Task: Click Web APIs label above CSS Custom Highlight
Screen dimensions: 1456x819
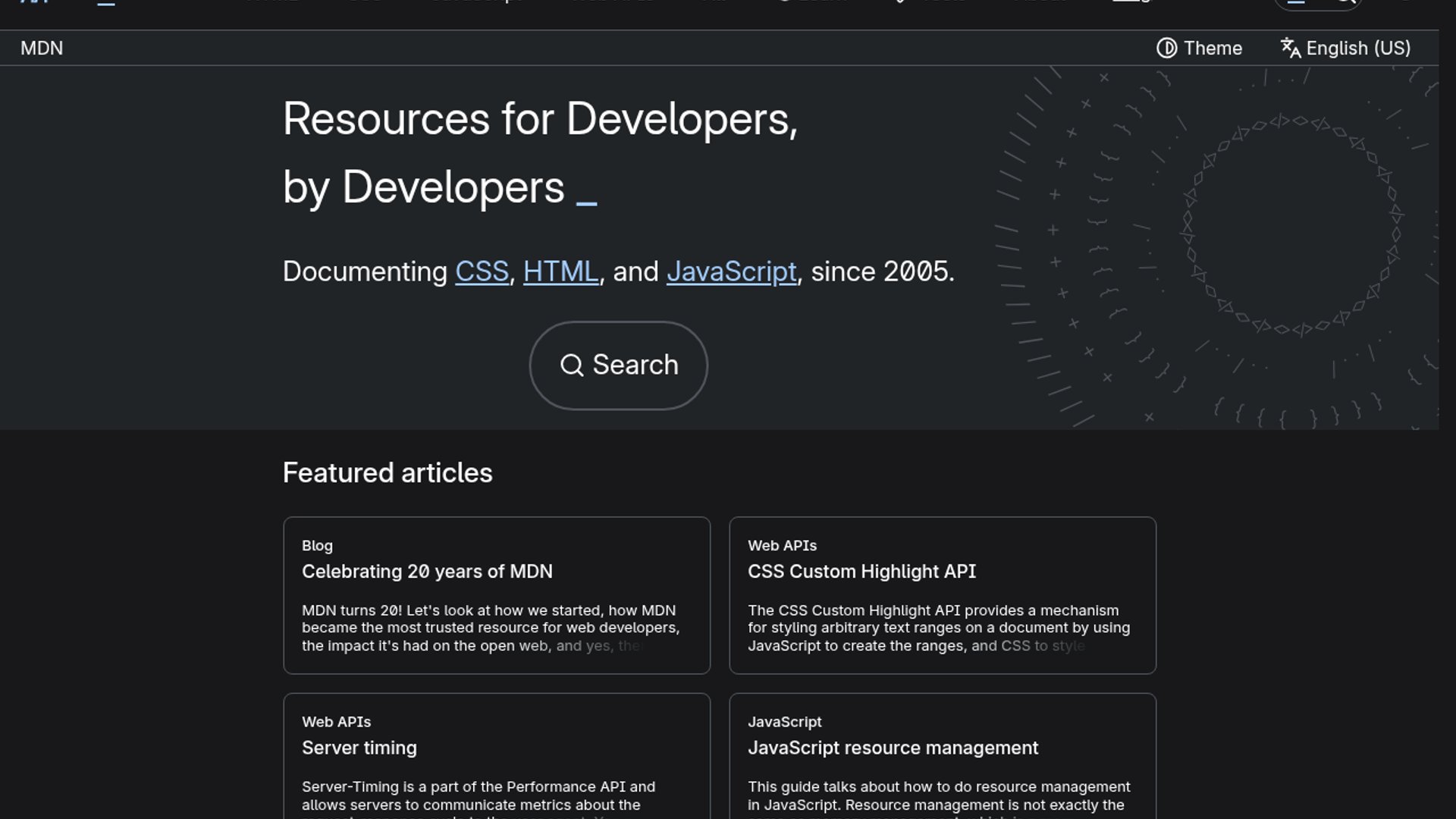Action: point(782,546)
